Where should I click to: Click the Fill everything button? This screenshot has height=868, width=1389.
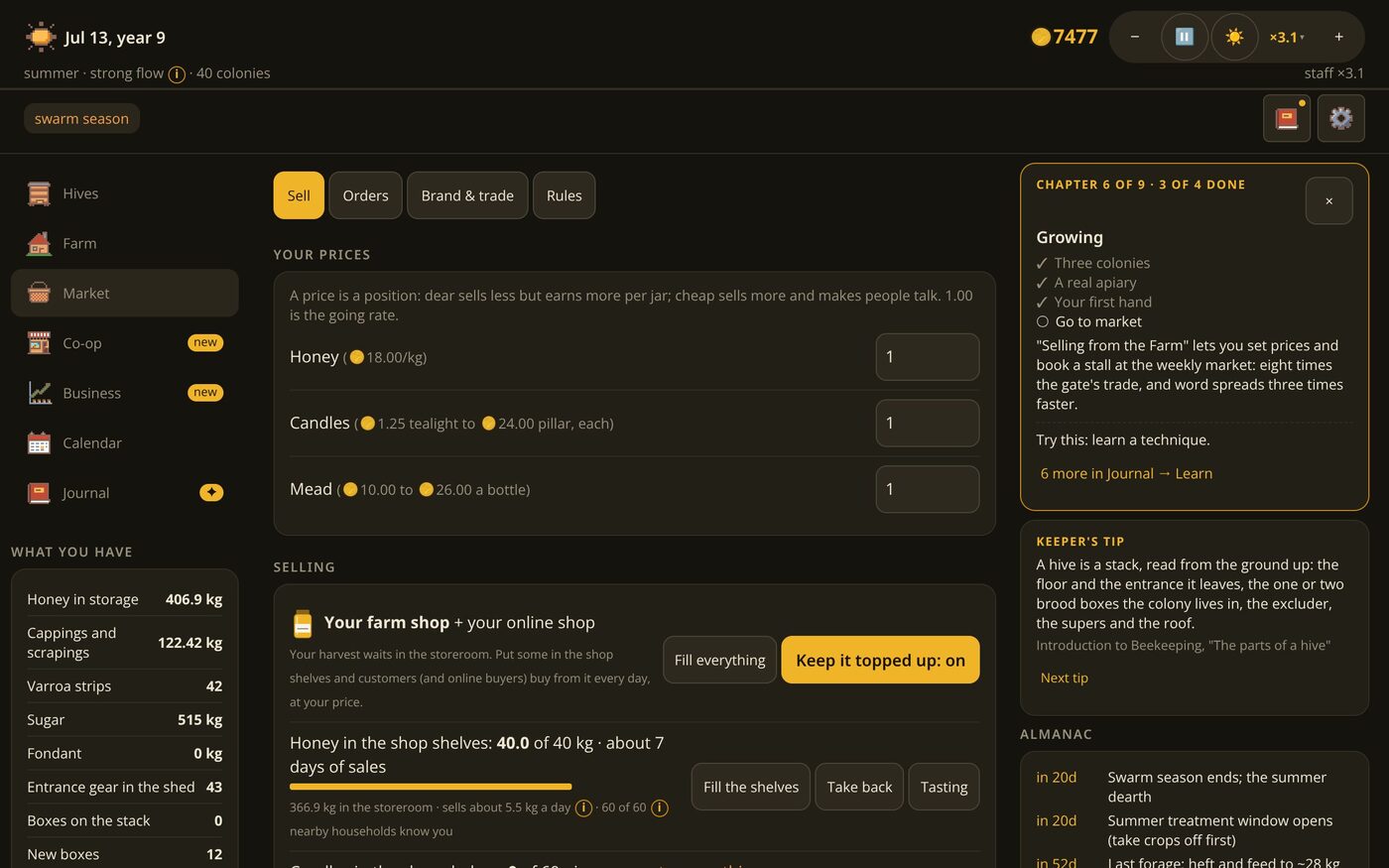[x=719, y=660]
